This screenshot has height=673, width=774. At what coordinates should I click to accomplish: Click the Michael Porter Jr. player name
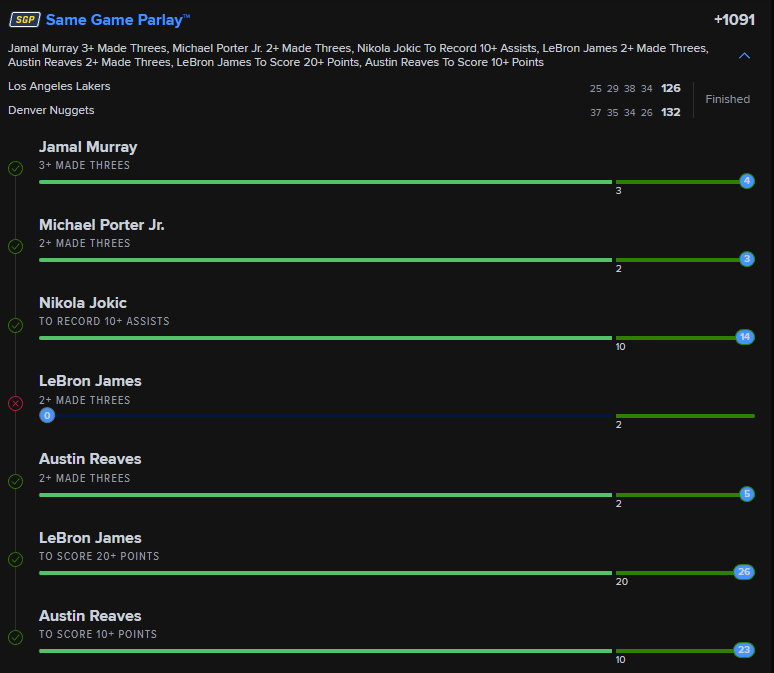tap(102, 225)
